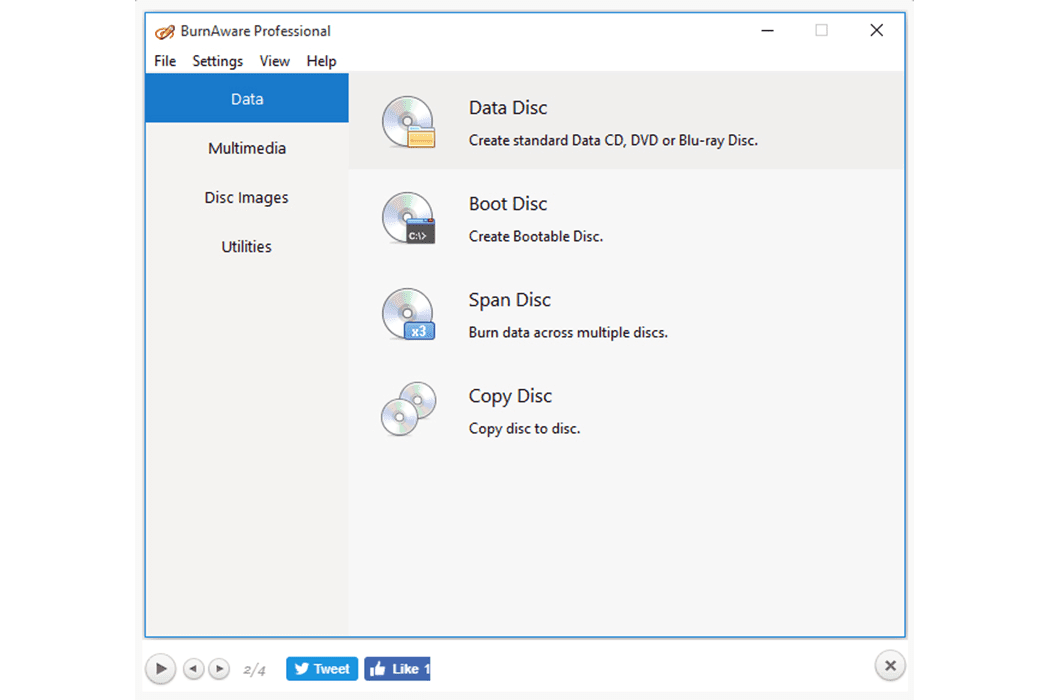Click the BurnAware Professional window title
Viewport: 1050px width, 700px height.
point(255,31)
